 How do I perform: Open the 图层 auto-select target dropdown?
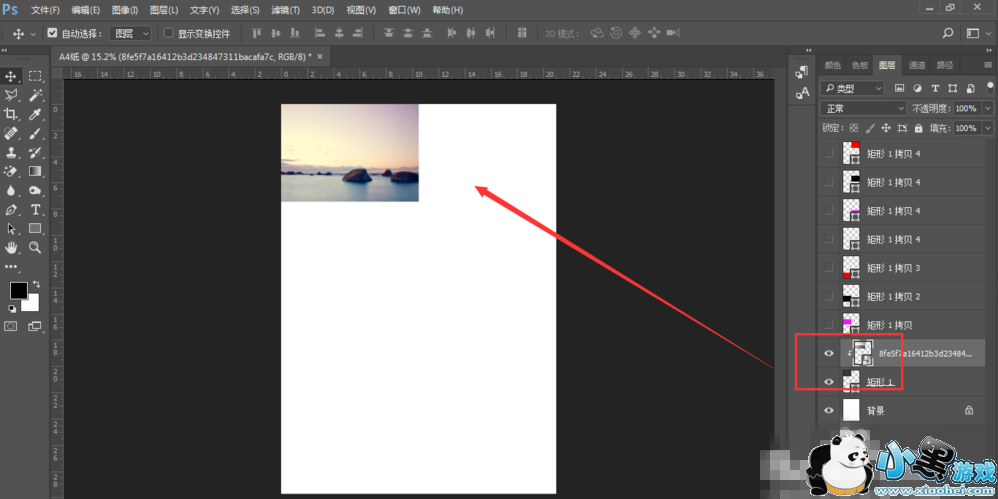tap(131, 33)
